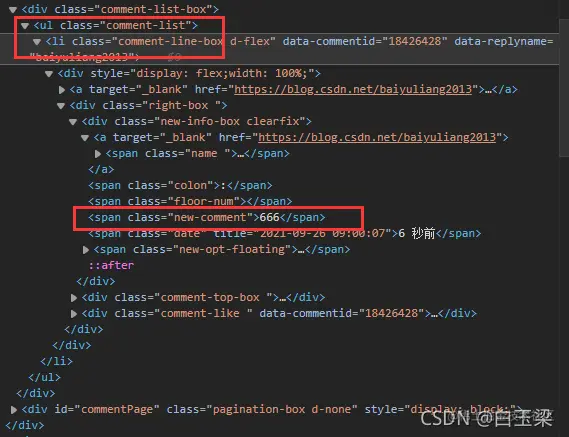Expand the comment-top-box div node

tap(73, 298)
